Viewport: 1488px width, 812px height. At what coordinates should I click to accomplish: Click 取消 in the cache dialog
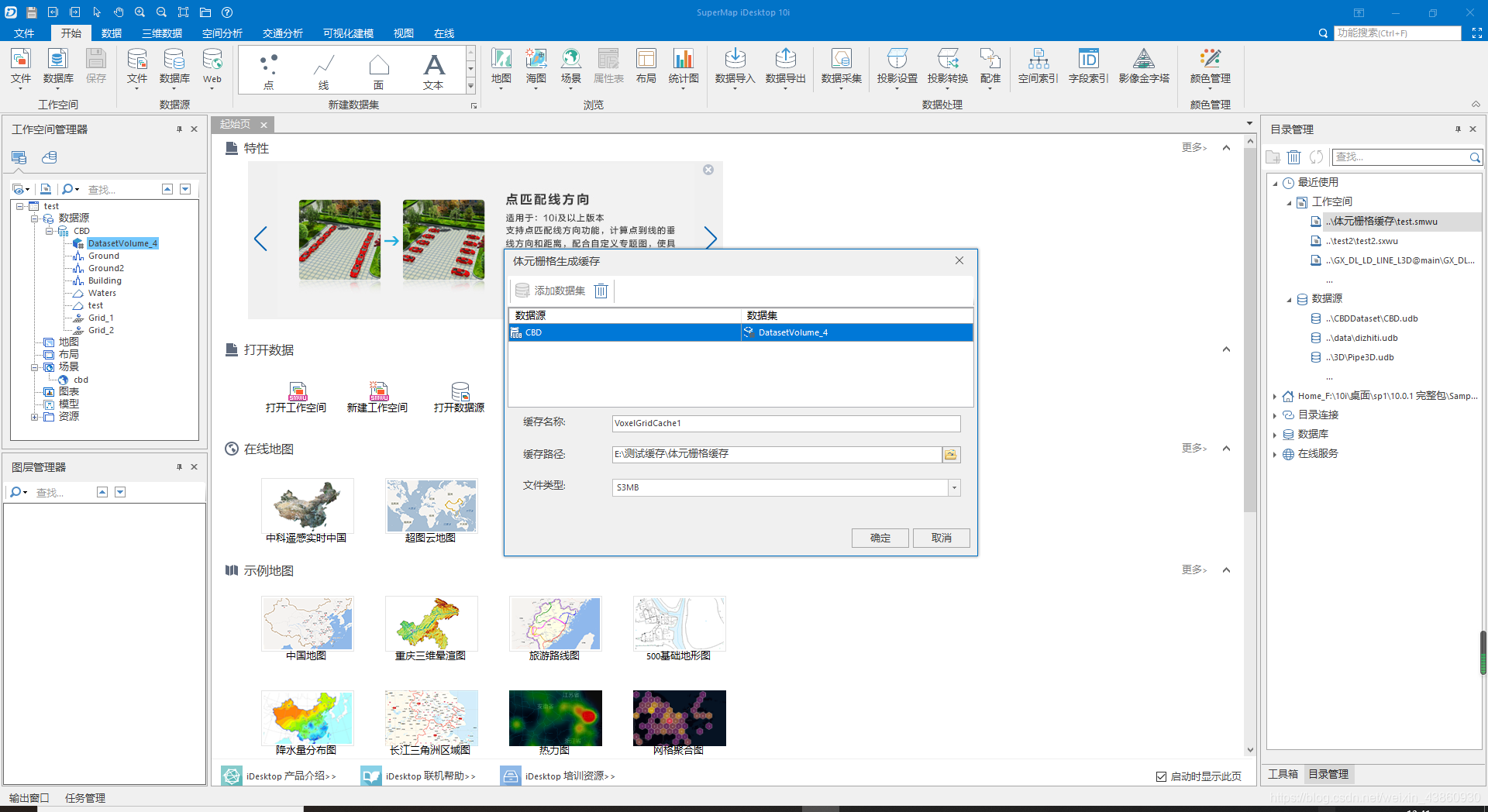tap(942, 538)
